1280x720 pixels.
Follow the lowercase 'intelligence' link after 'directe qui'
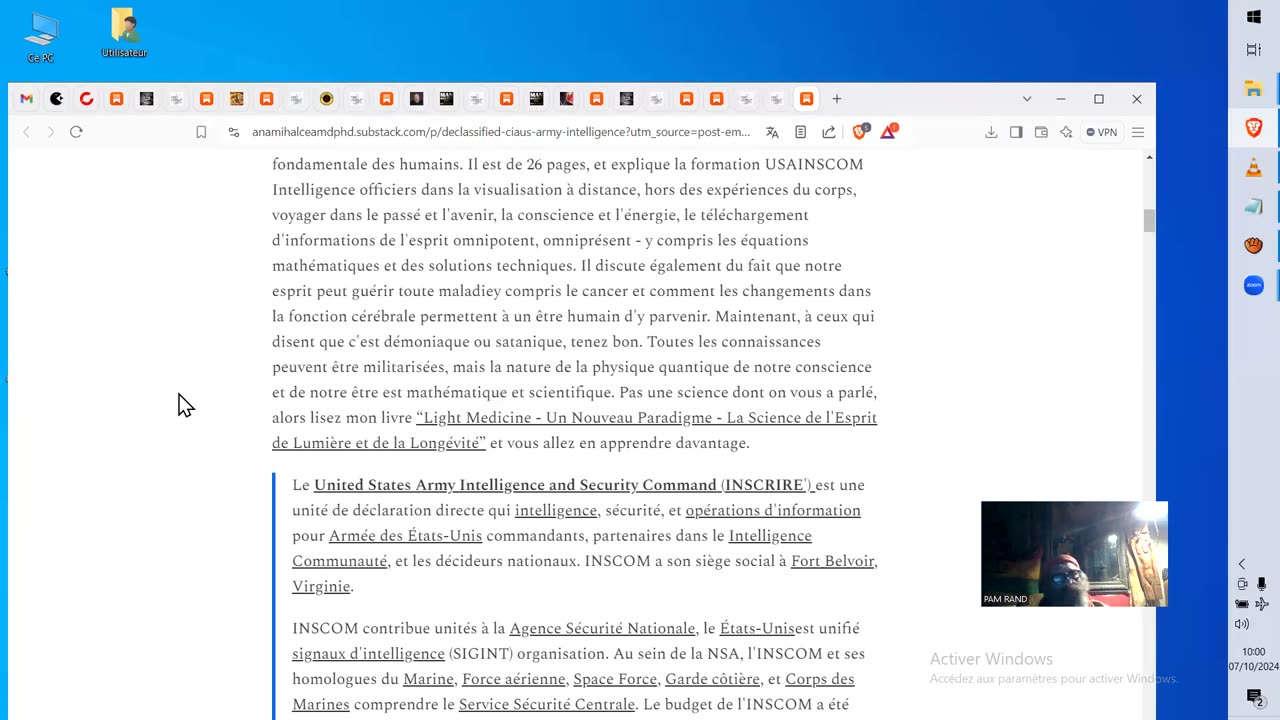[x=556, y=511]
